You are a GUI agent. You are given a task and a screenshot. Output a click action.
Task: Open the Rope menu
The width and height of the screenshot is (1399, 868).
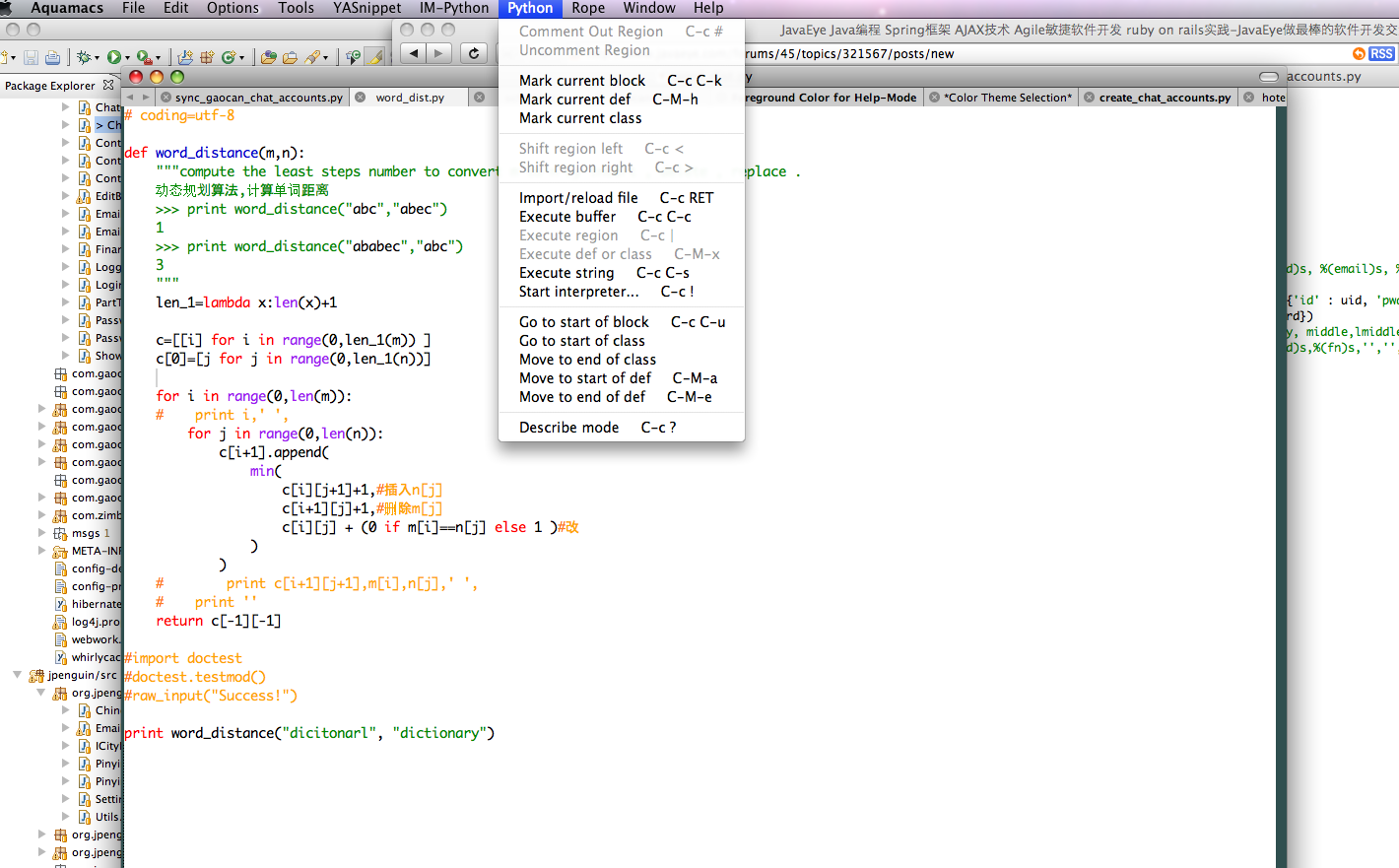588,8
